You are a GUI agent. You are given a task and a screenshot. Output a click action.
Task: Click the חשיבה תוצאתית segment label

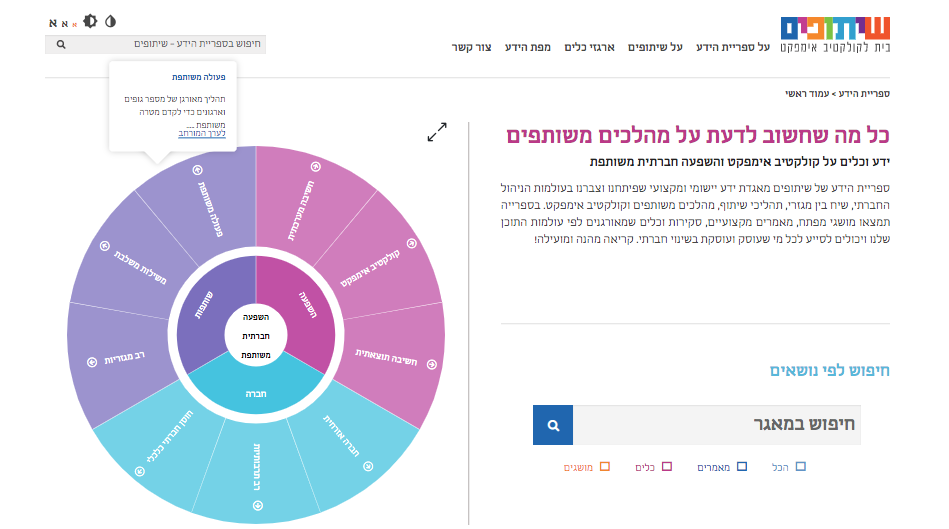click(x=386, y=357)
